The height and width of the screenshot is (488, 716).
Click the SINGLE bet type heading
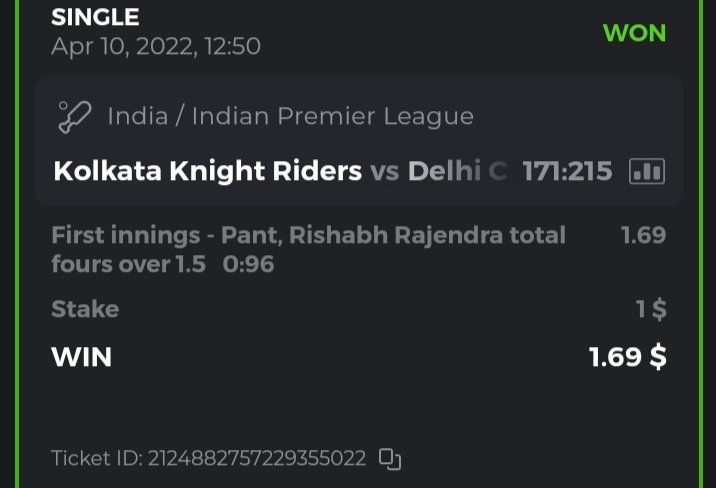pos(95,17)
